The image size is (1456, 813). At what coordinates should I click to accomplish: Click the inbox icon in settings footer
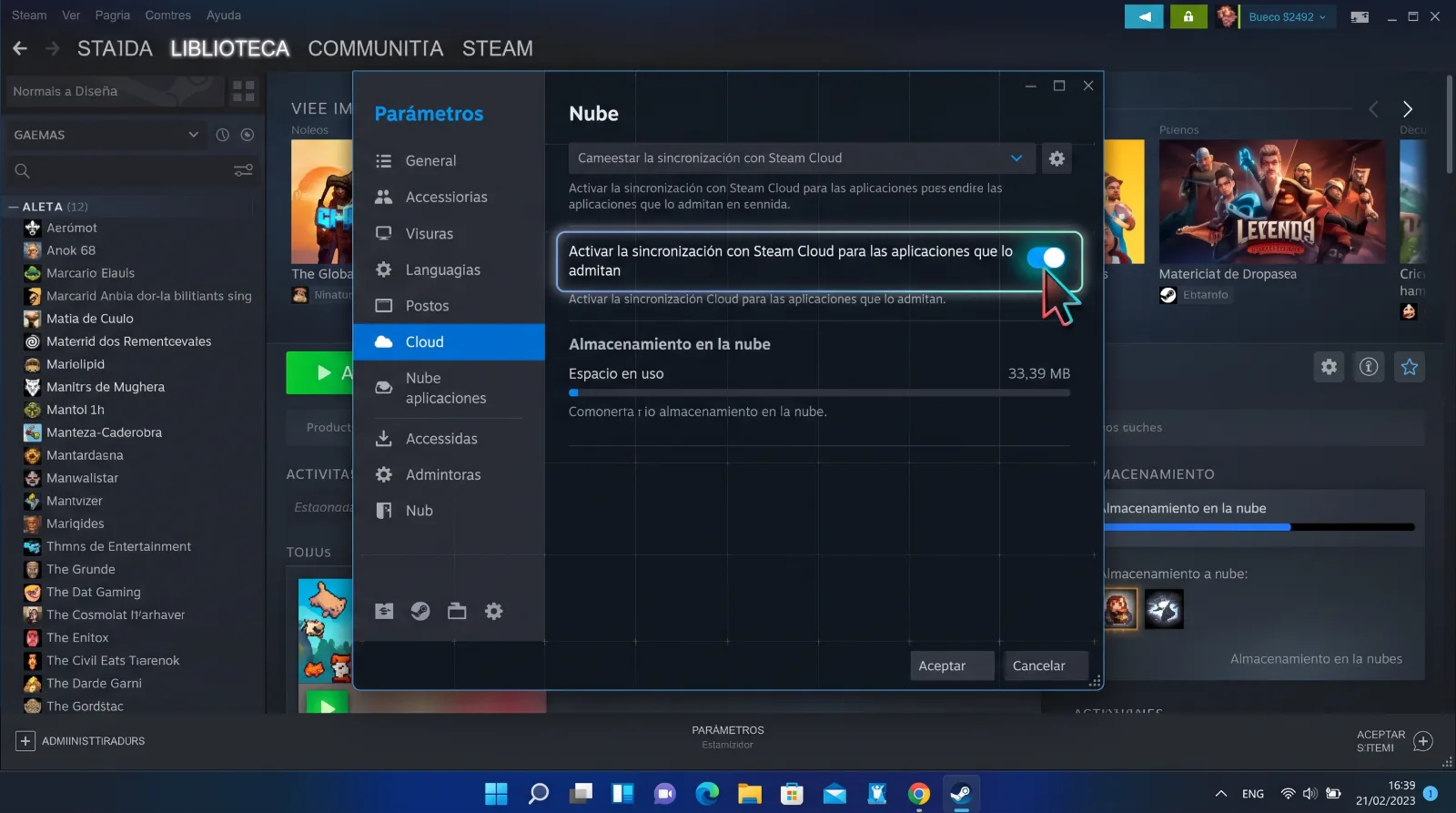384,611
